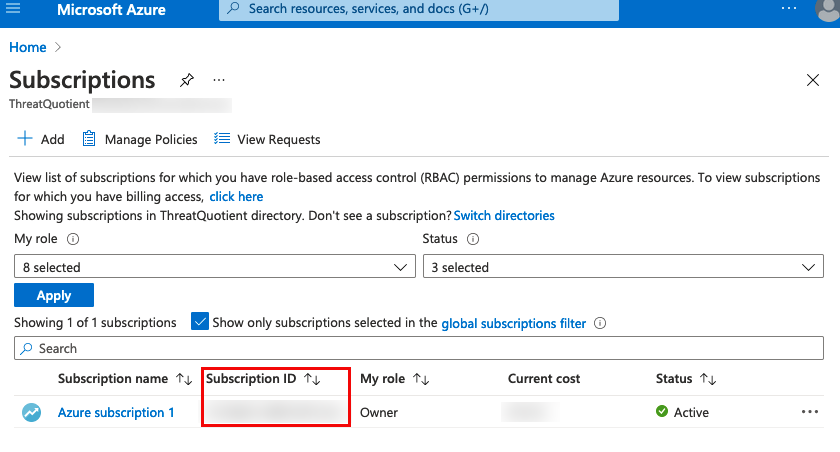Close the Subscriptions blade
The height and width of the screenshot is (452, 840).
pos(813,80)
